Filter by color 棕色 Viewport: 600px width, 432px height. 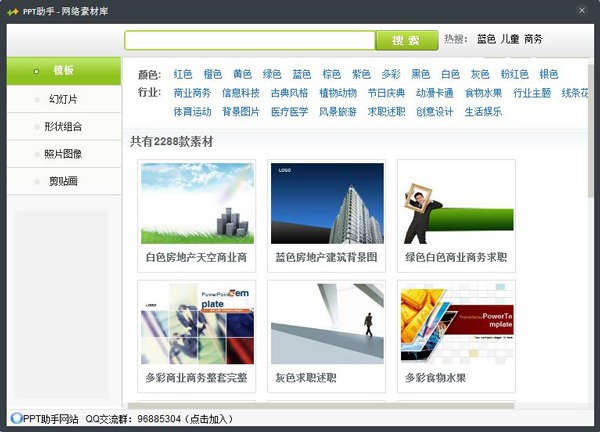[x=331, y=74]
